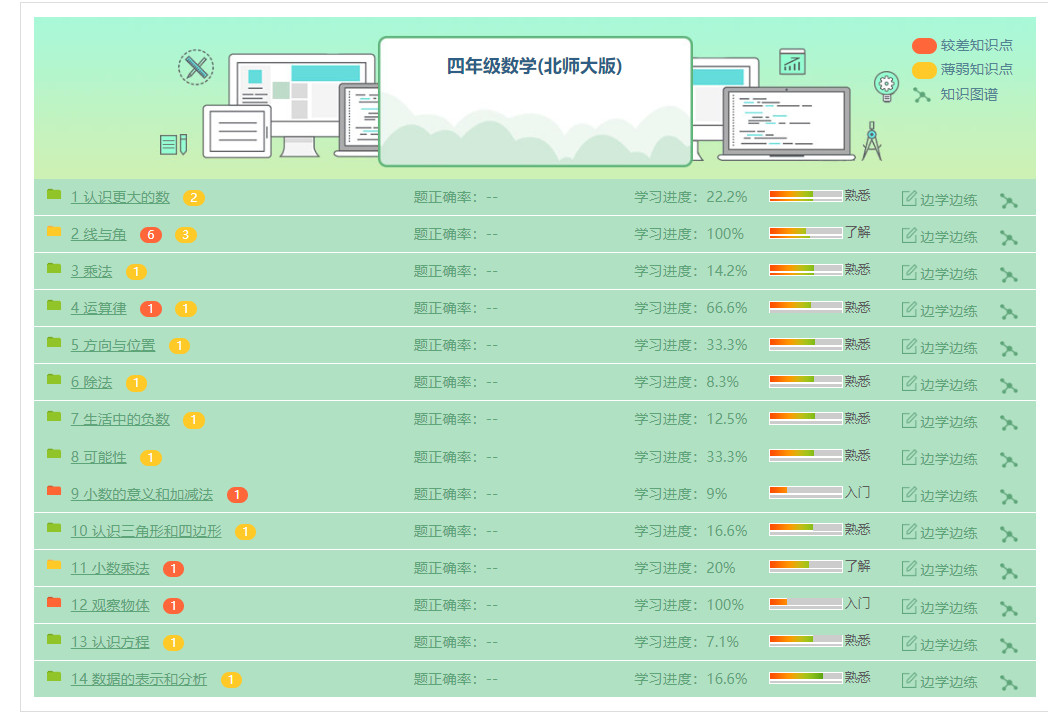This screenshot has height=720, width=1048.
Task: Click knowledge graph icon for 除法 row
Action: click(x=1008, y=385)
